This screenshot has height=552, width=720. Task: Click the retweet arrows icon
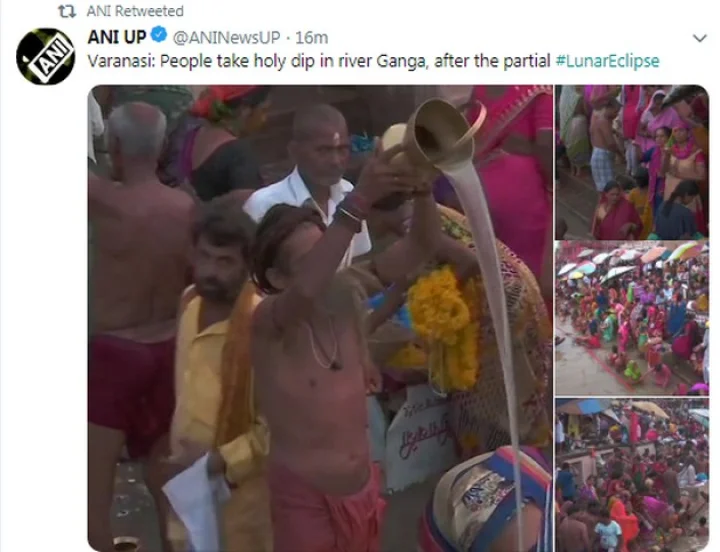pyautogui.click(x=67, y=11)
